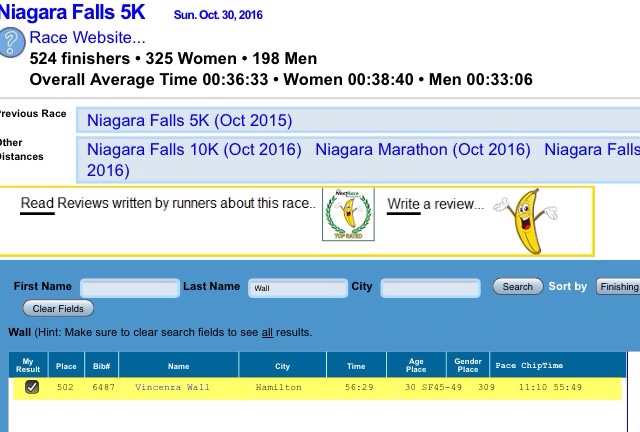Click the Search button
The width and height of the screenshot is (640, 432).
[x=518, y=287]
